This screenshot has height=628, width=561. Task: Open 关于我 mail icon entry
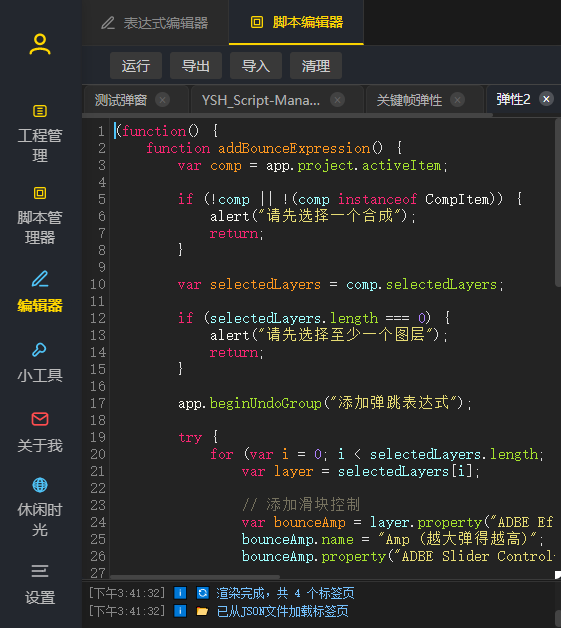pyautogui.click(x=40, y=433)
